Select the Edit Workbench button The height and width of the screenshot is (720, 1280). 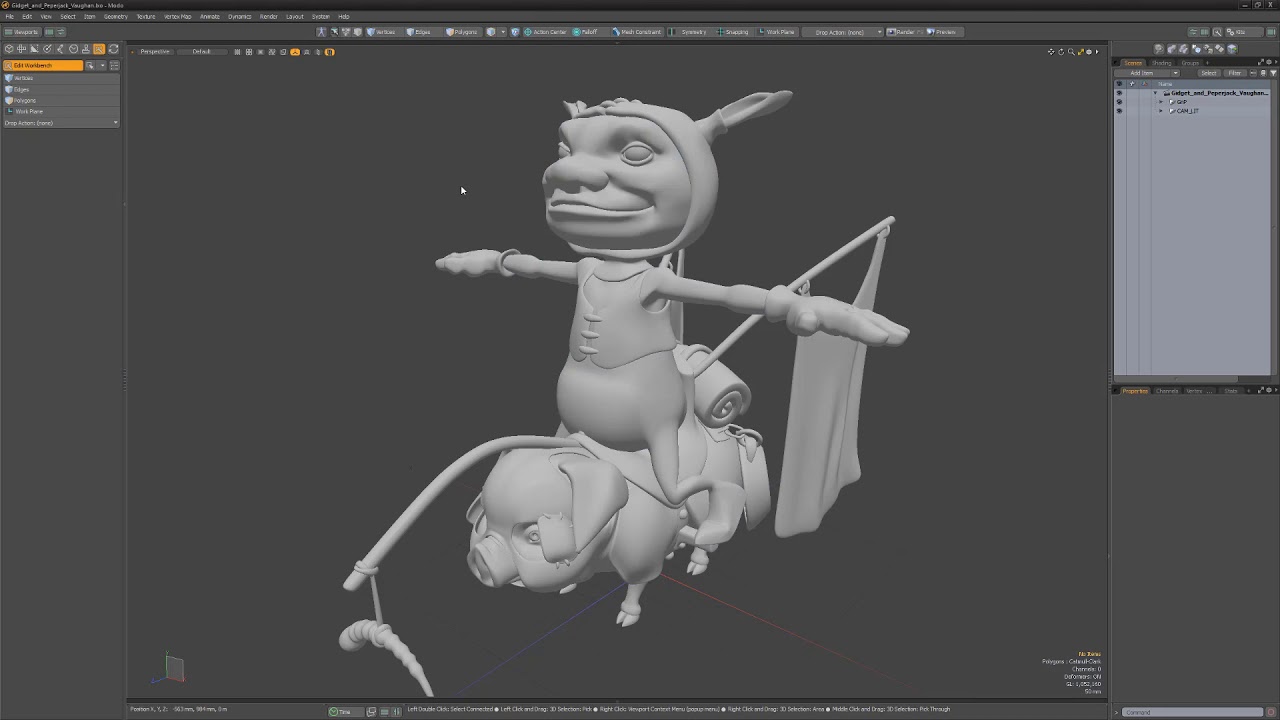coord(43,66)
